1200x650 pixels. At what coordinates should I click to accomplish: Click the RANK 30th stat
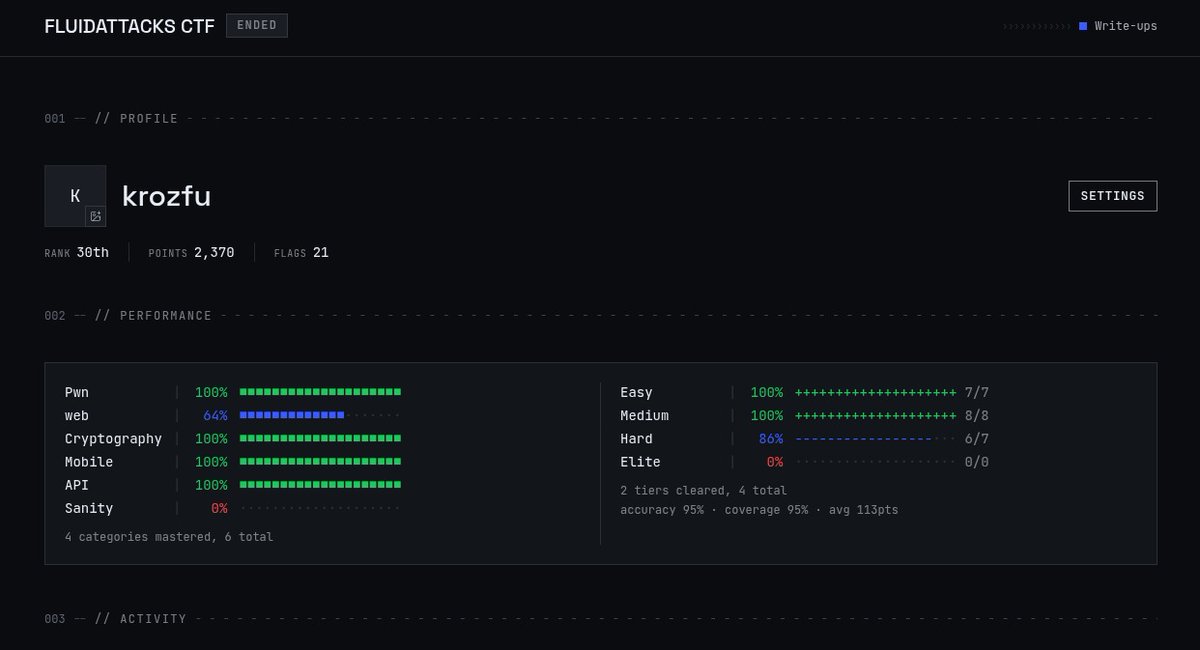[x=76, y=253]
